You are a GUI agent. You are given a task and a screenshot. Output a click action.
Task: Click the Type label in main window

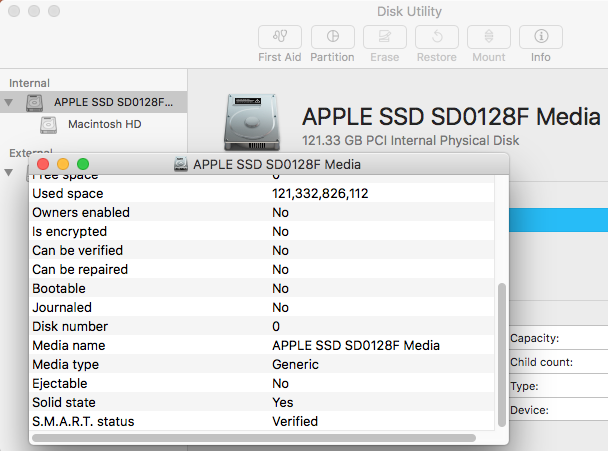[524, 386]
